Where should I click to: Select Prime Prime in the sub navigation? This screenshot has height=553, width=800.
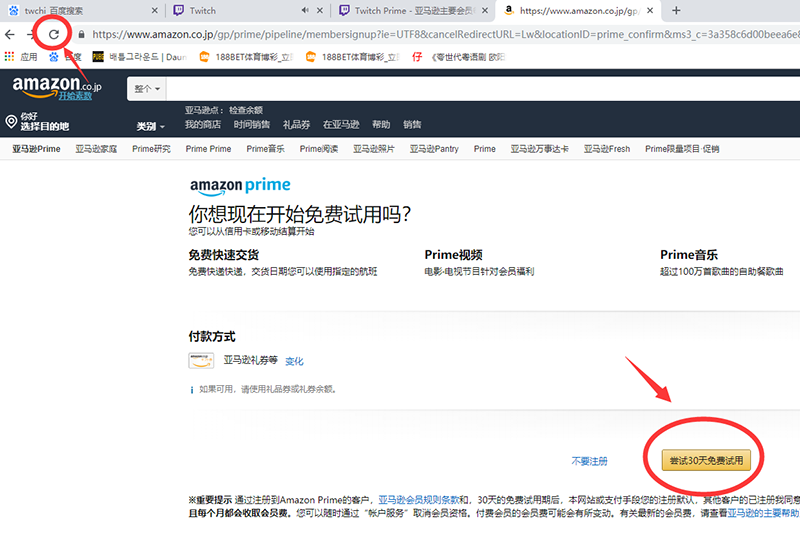pos(208,149)
